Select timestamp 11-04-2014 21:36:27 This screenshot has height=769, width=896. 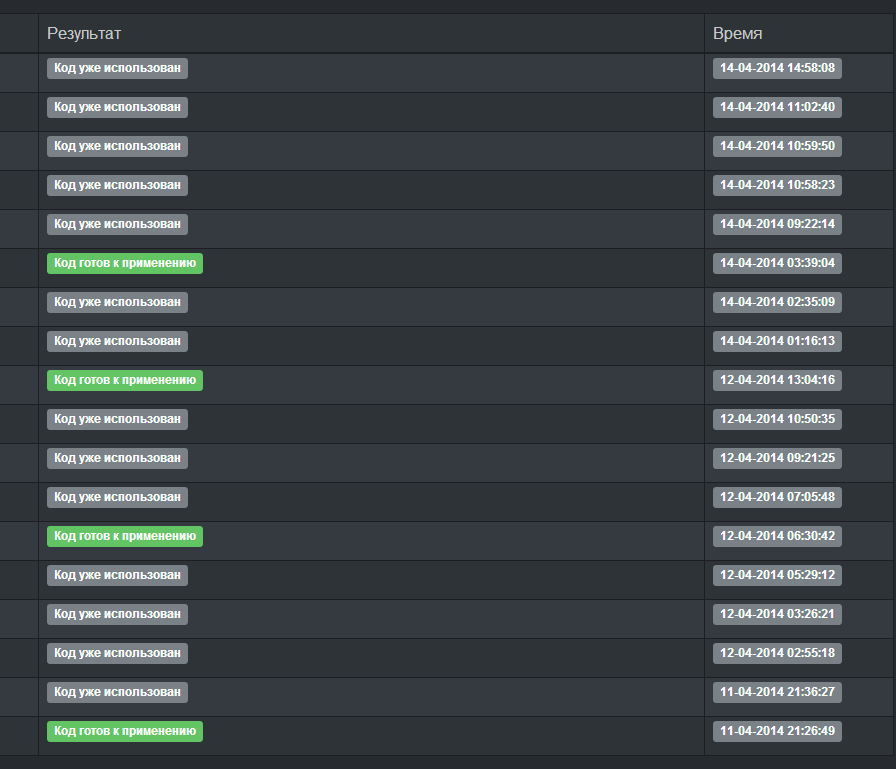coord(777,692)
